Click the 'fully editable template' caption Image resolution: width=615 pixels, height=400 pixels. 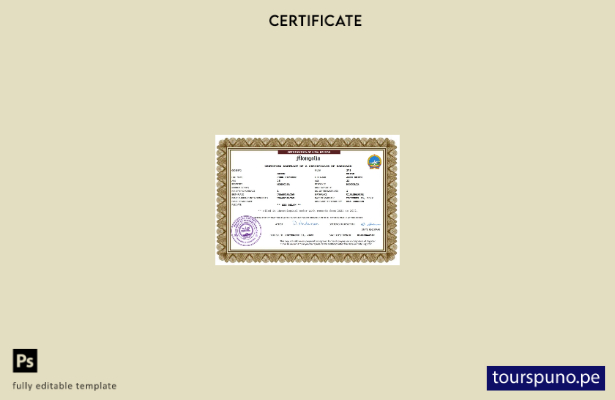coord(64,386)
